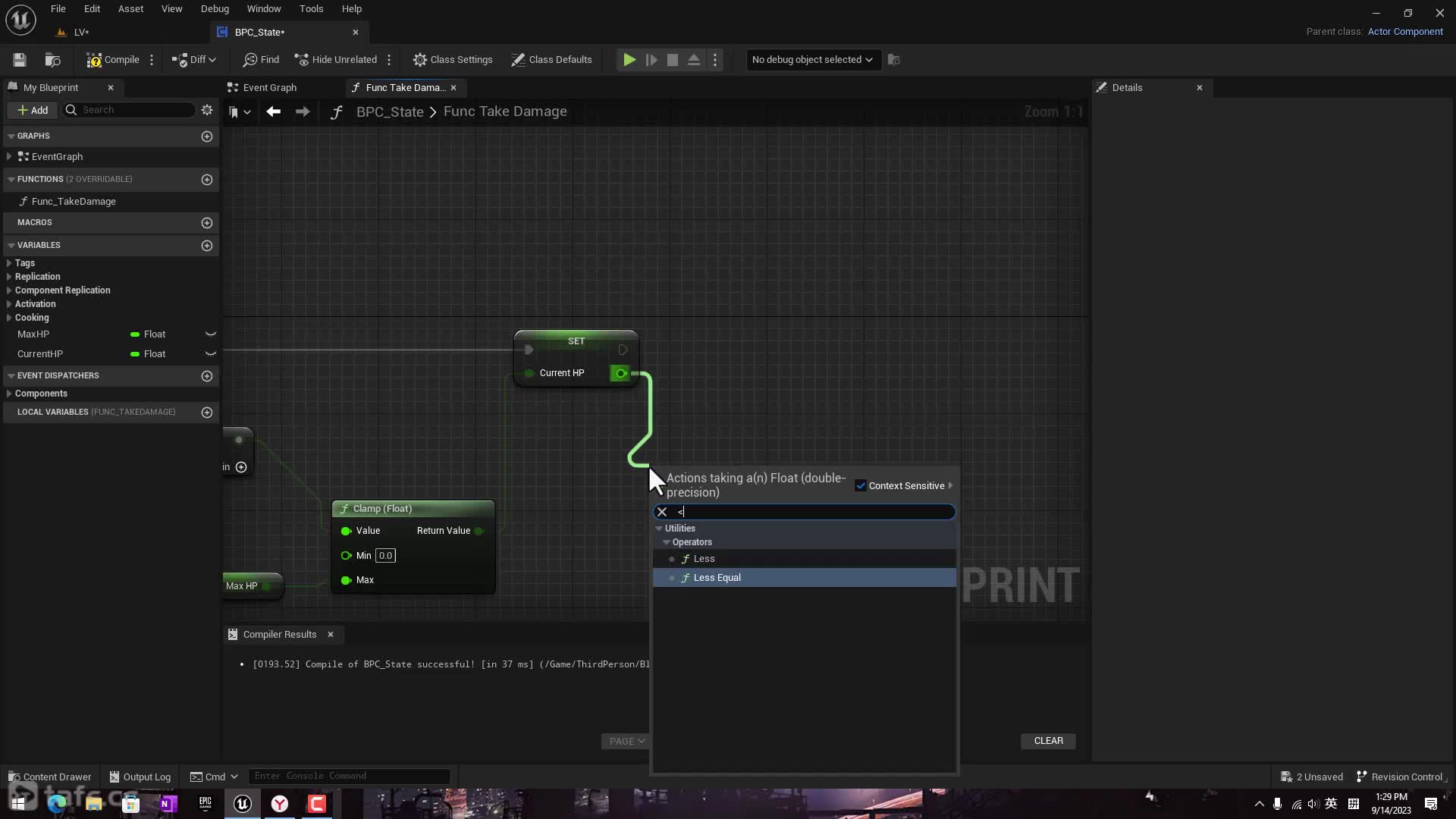Navigate back in graph history
The height and width of the screenshot is (819, 1456).
coord(274,112)
